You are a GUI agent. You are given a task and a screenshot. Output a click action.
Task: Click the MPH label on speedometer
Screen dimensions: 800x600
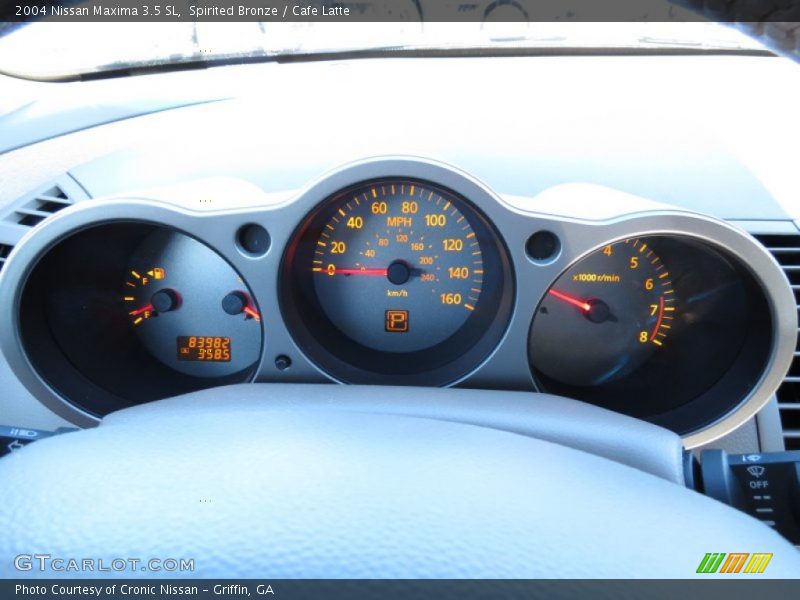pyautogui.click(x=399, y=222)
